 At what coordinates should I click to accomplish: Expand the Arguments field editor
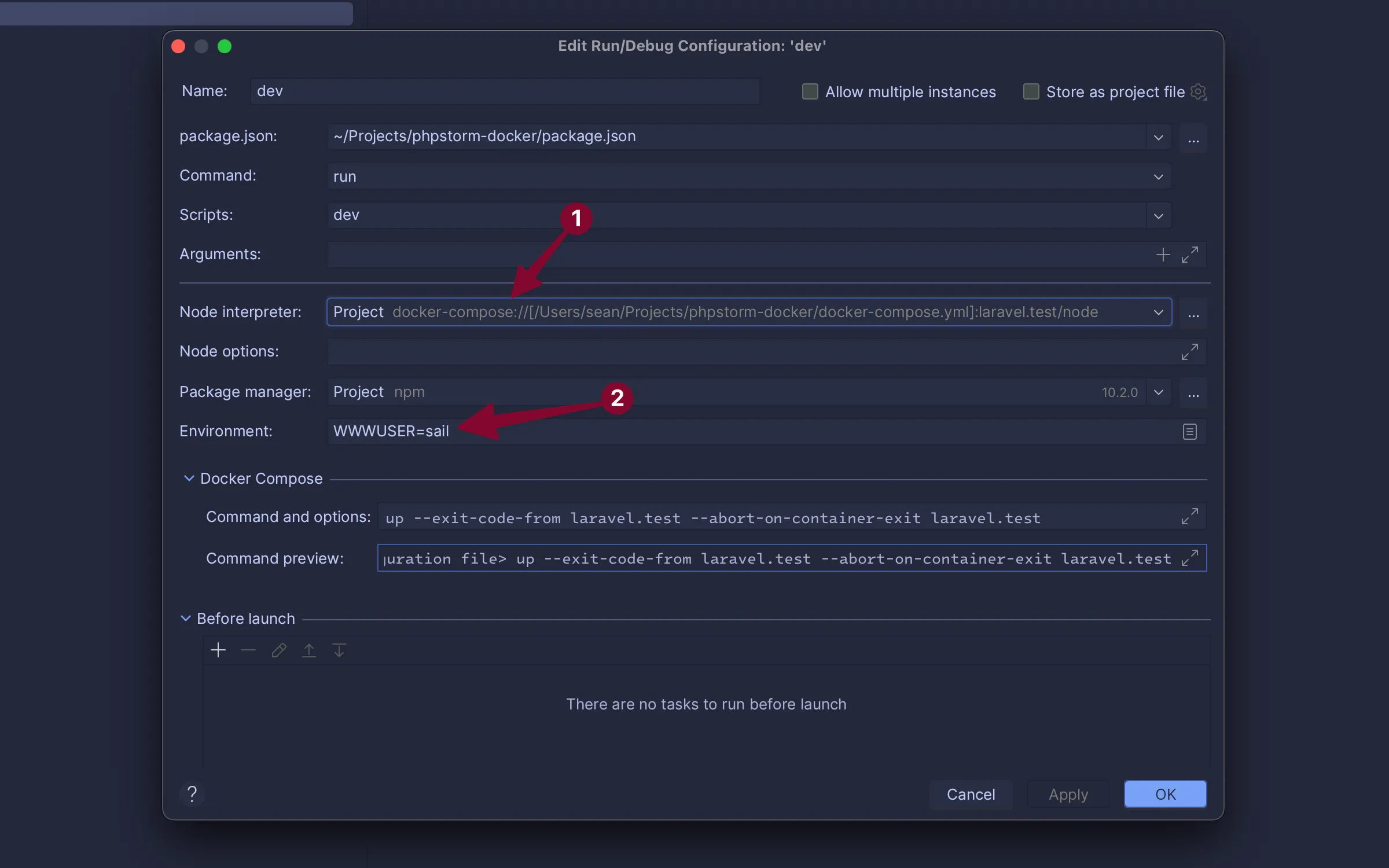tap(1190, 255)
